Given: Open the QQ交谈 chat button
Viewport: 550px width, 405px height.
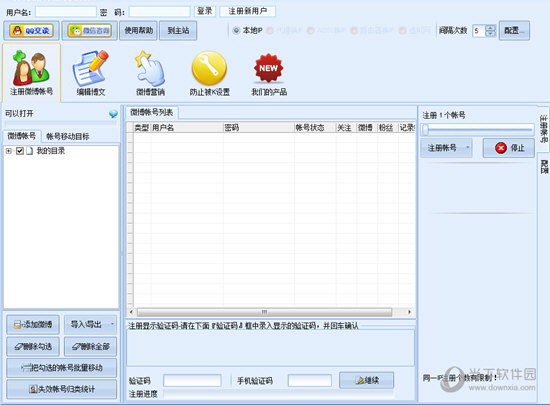Looking at the screenshot, I should 31,31.
